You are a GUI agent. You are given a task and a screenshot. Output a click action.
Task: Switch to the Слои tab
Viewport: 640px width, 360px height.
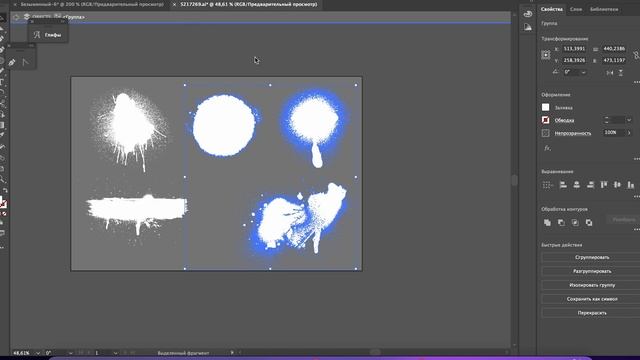coord(576,9)
